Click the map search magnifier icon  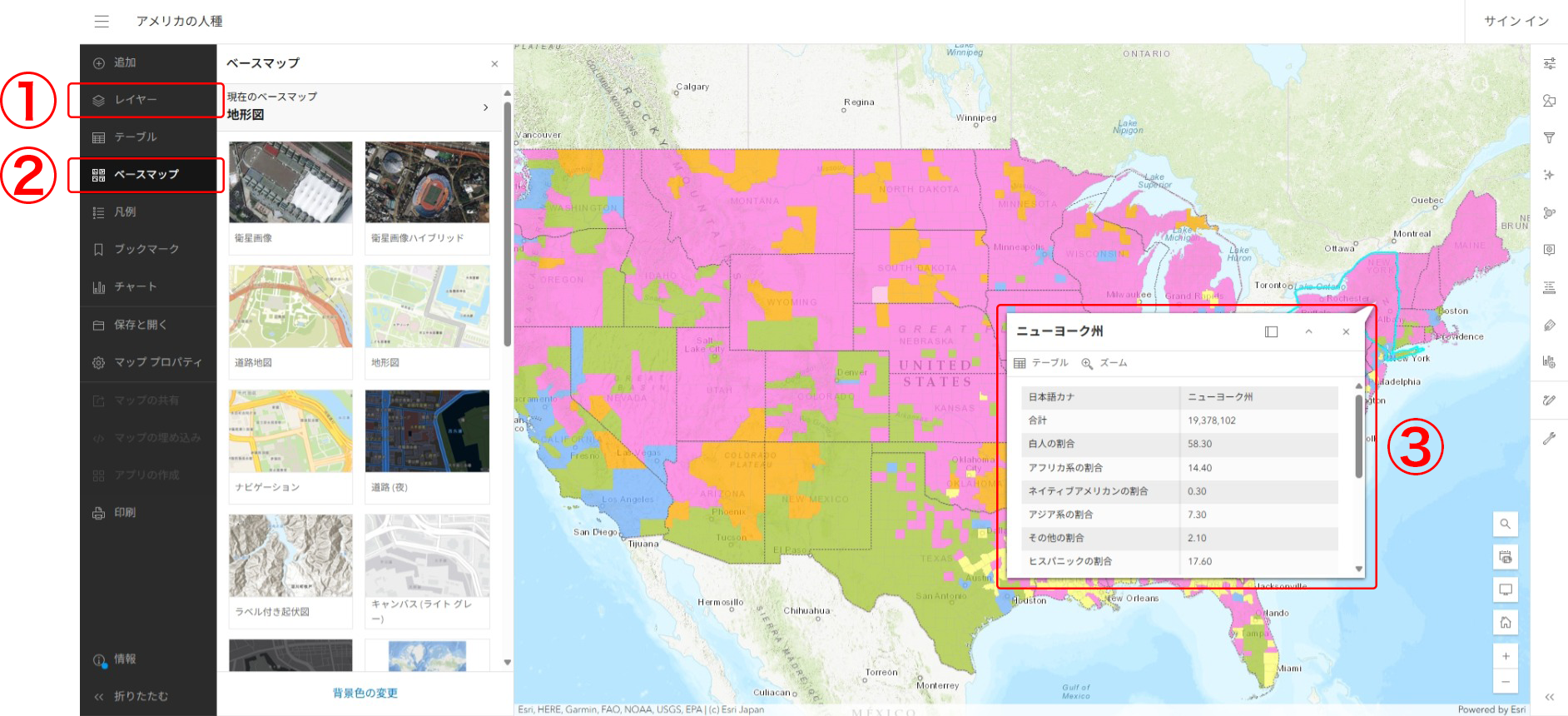[x=1505, y=525]
